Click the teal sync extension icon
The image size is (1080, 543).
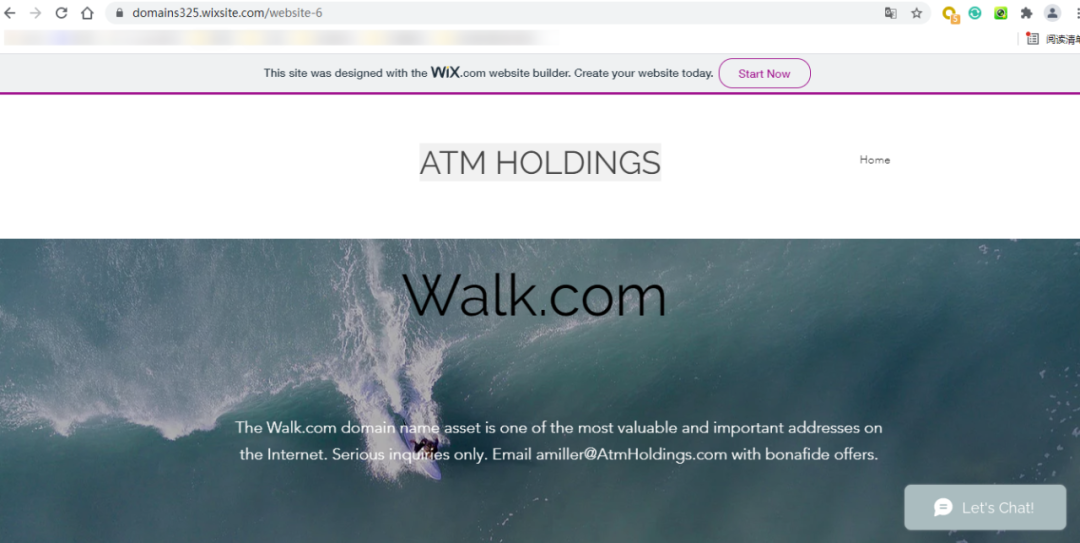[x=975, y=12]
